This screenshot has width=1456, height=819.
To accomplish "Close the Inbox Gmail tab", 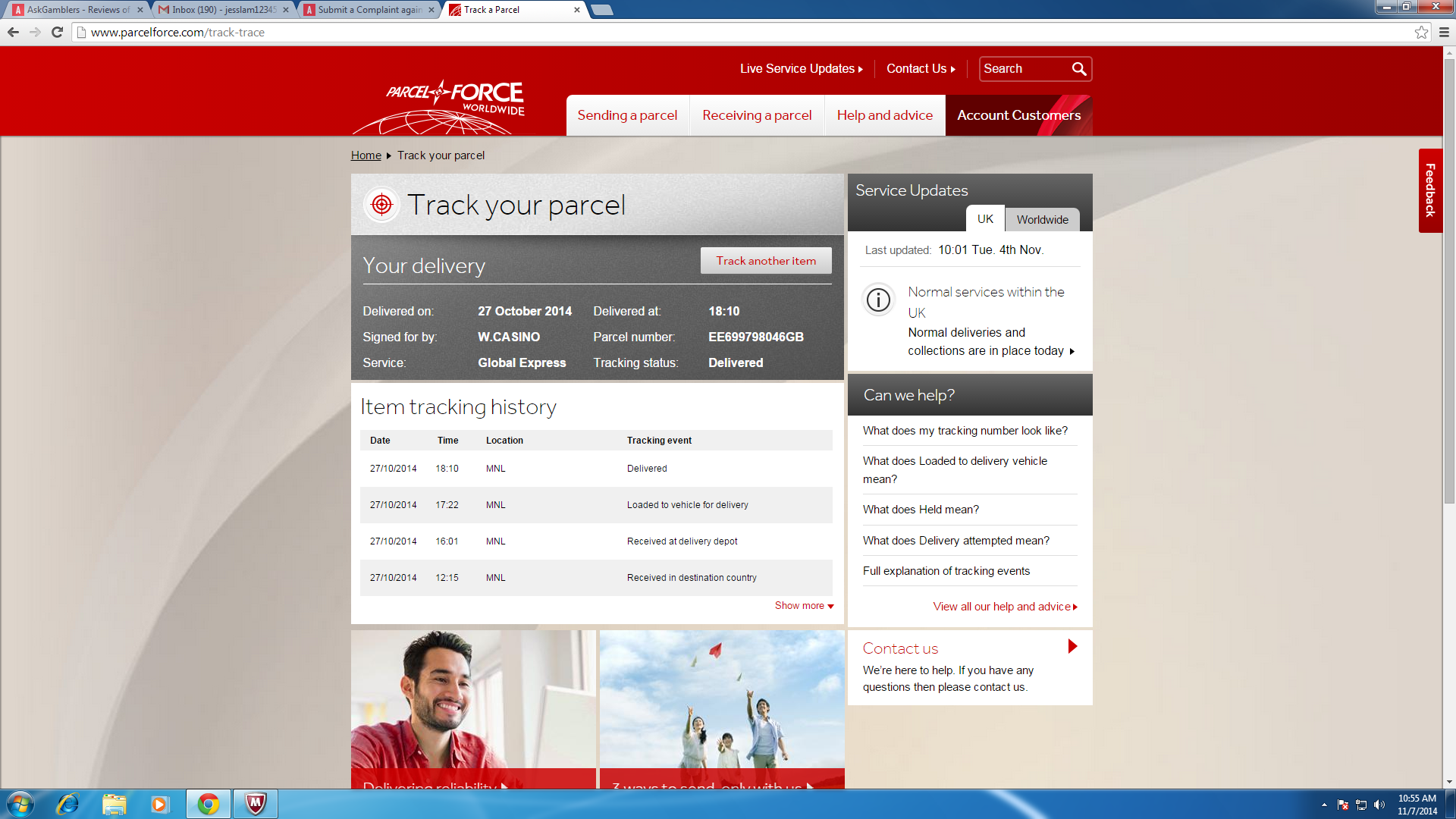I will [286, 10].
